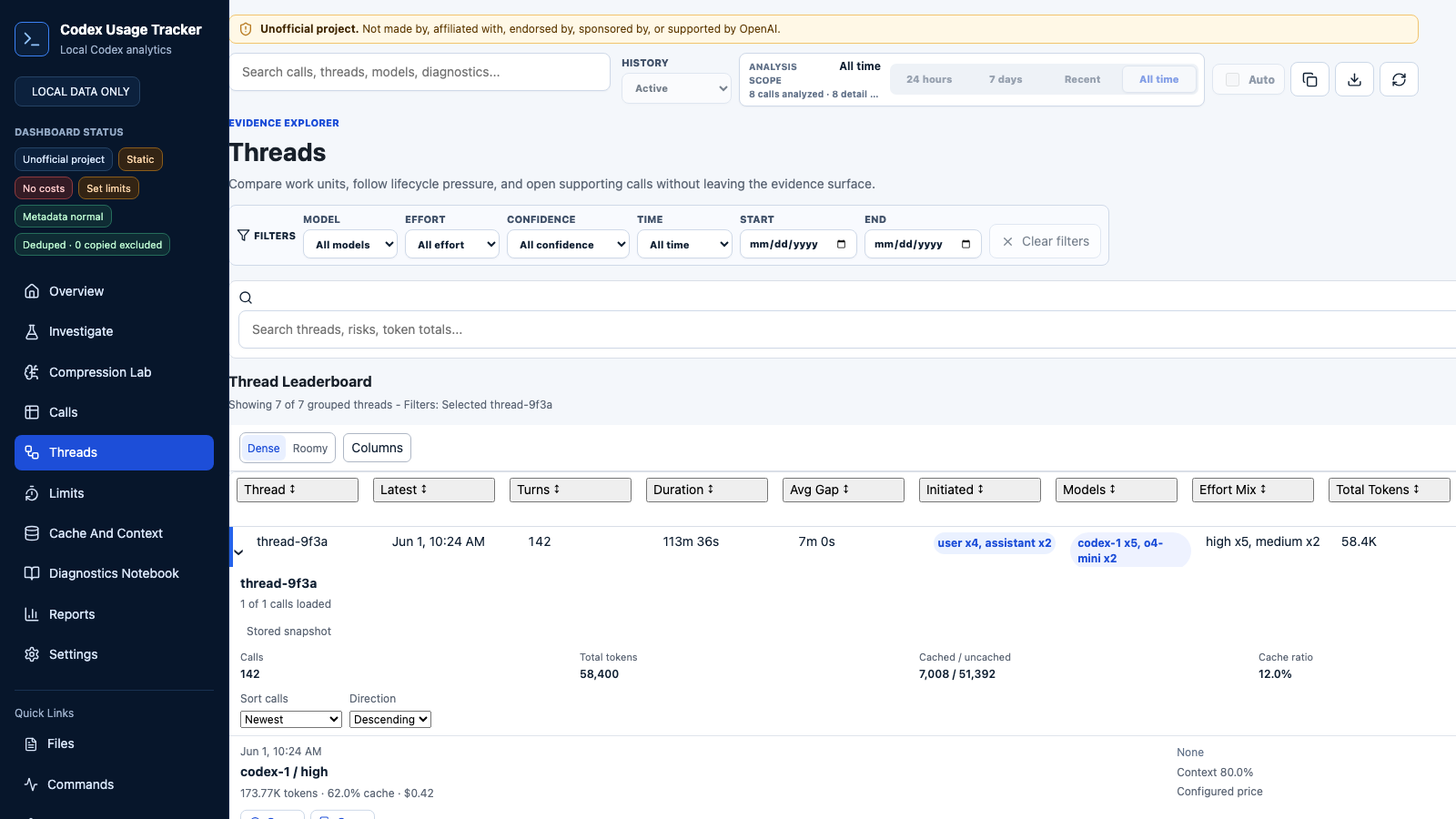Viewport: 1456px width, 819px height.
Task: Enable the Auto refresh checkbox
Action: coord(1233,80)
